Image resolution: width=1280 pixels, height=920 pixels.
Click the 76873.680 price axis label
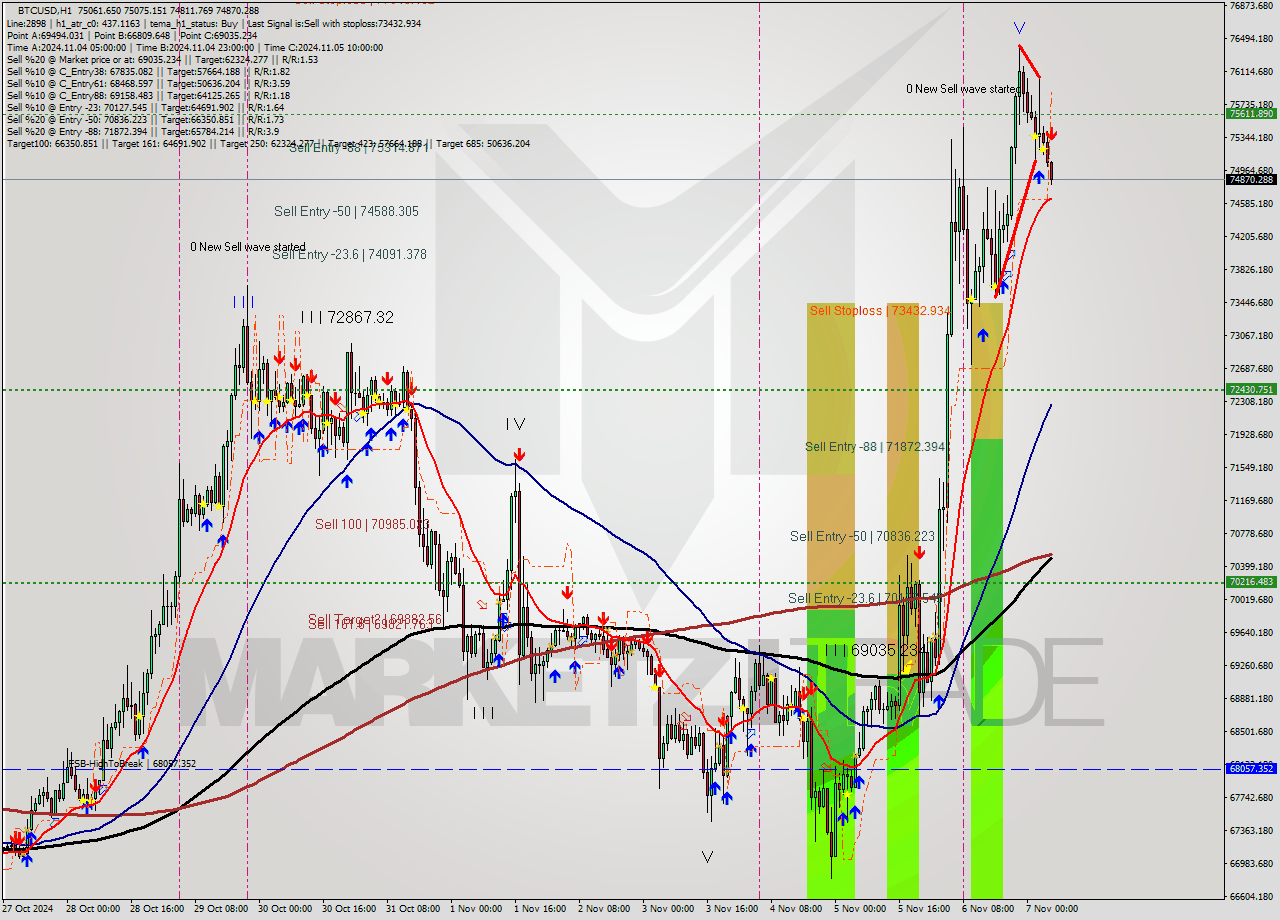click(x=1251, y=6)
